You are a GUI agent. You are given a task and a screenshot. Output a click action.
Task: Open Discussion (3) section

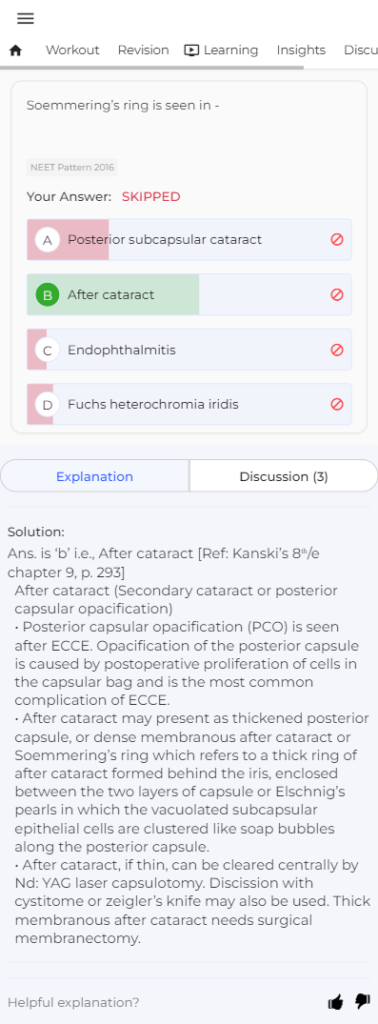tap(283, 476)
